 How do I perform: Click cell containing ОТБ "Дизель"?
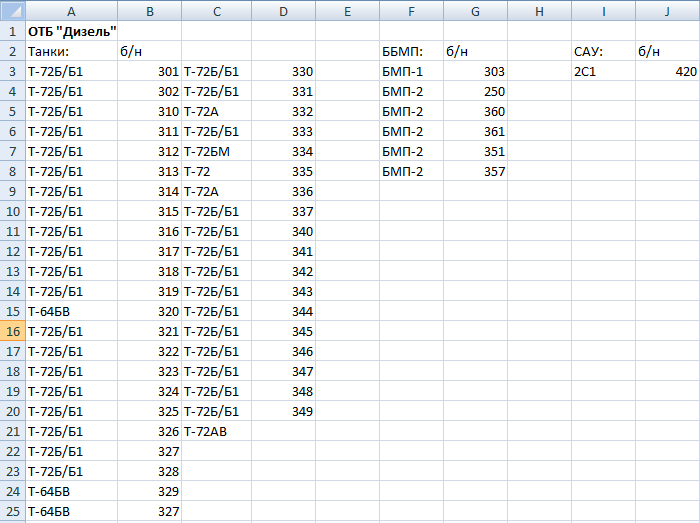point(72,31)
